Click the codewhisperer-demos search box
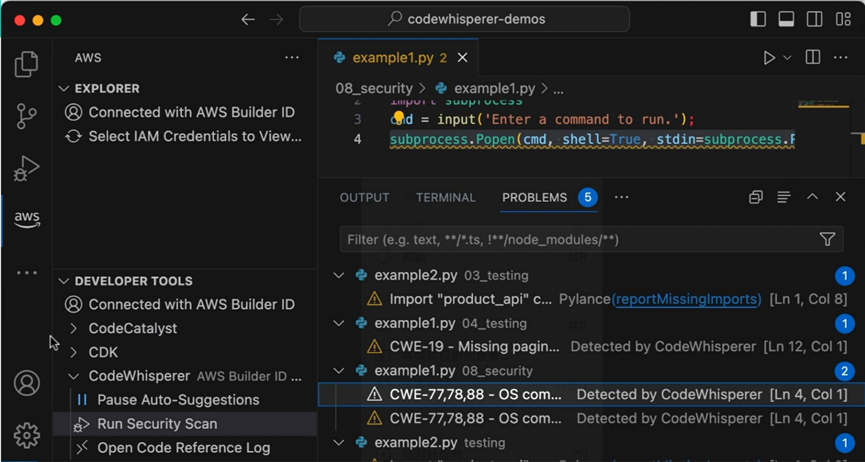Viewport: 865px width, 462px height. tap(464, 19)
